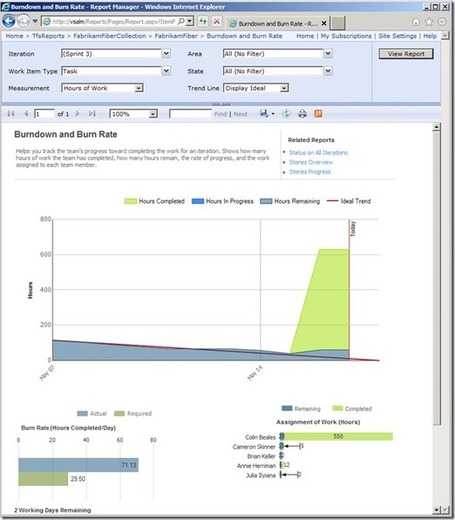The height and width of the screenshot is (520, 455).
Task: Click the View Report button
Action: [x=406, y=54]
